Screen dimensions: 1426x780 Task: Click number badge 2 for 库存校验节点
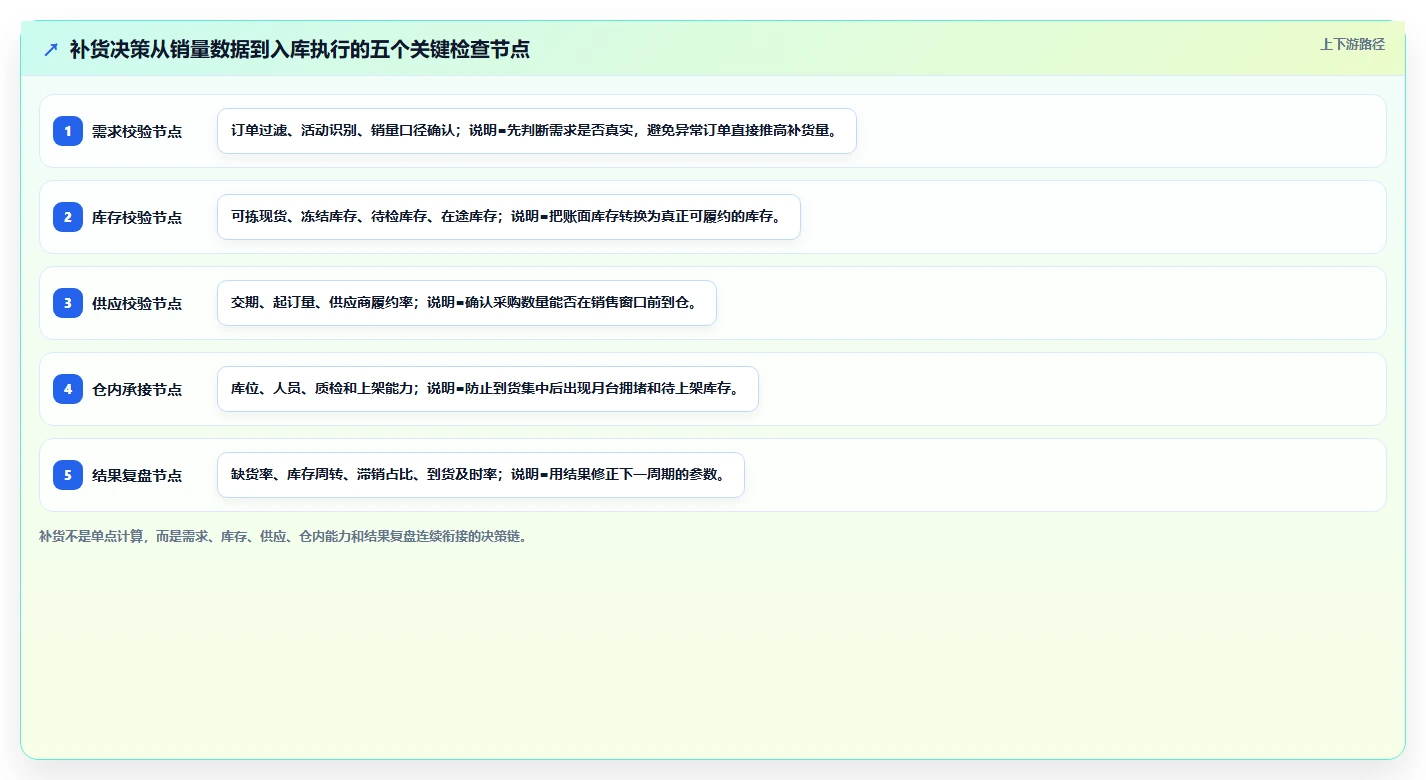[68, 217]
